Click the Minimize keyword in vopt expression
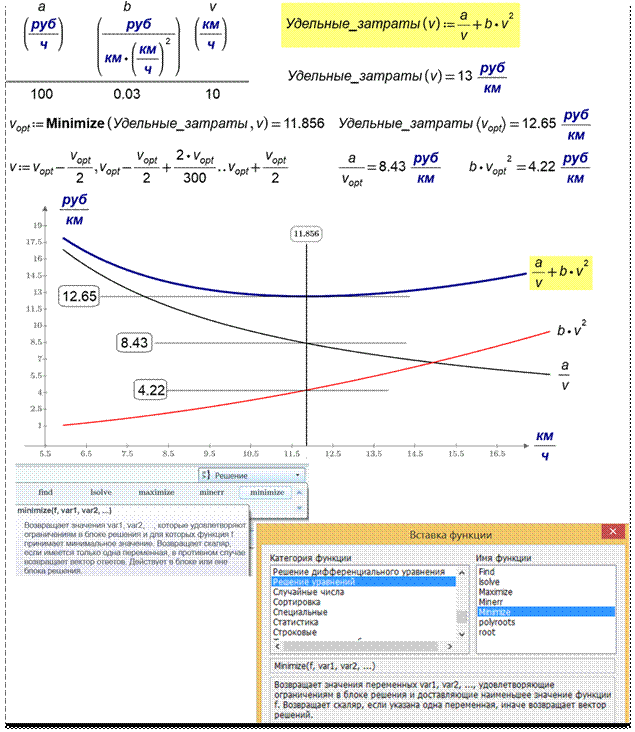This screenshot has height=732, width=635. [75, 123]
